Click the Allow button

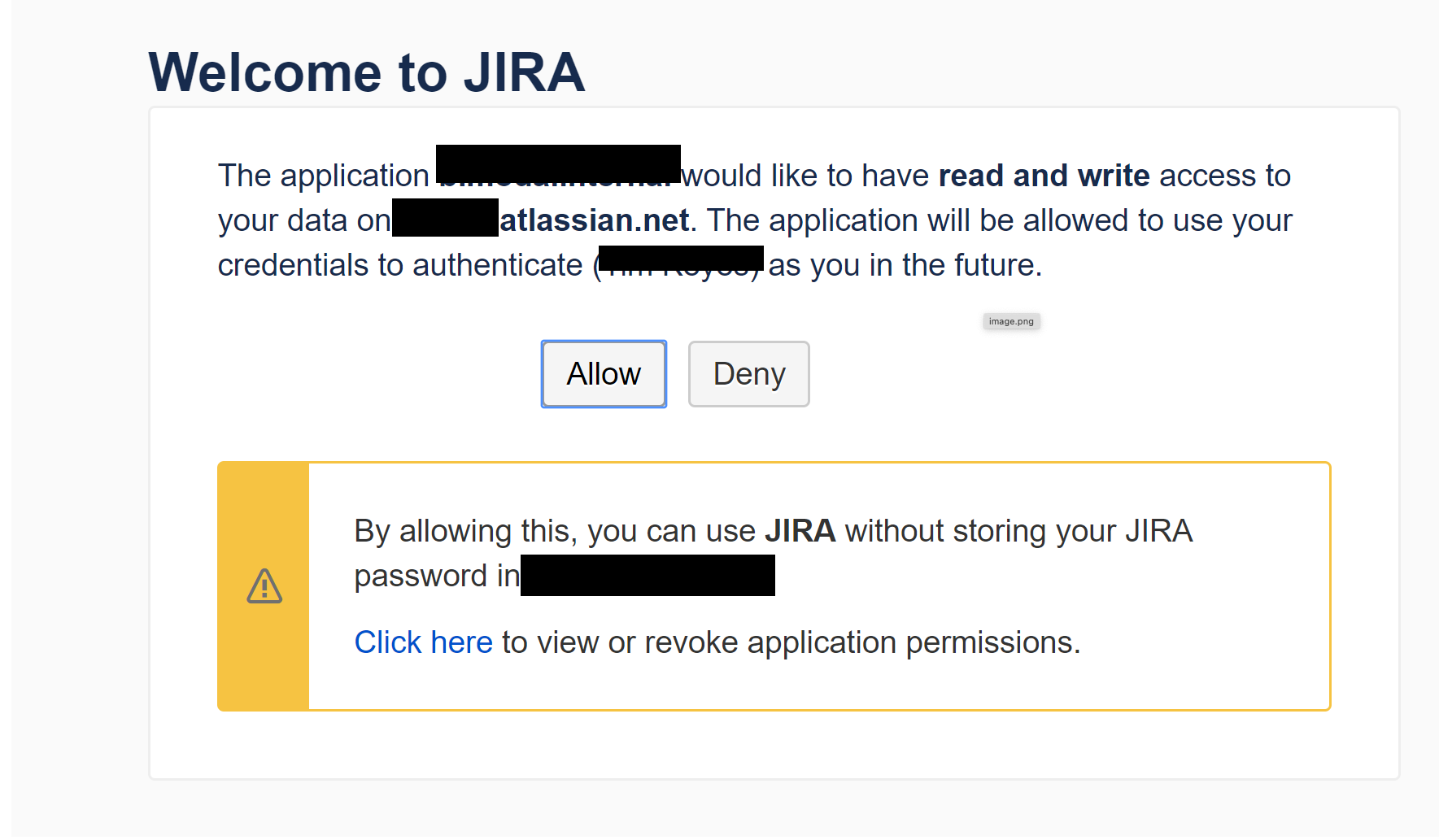point(604,374)
